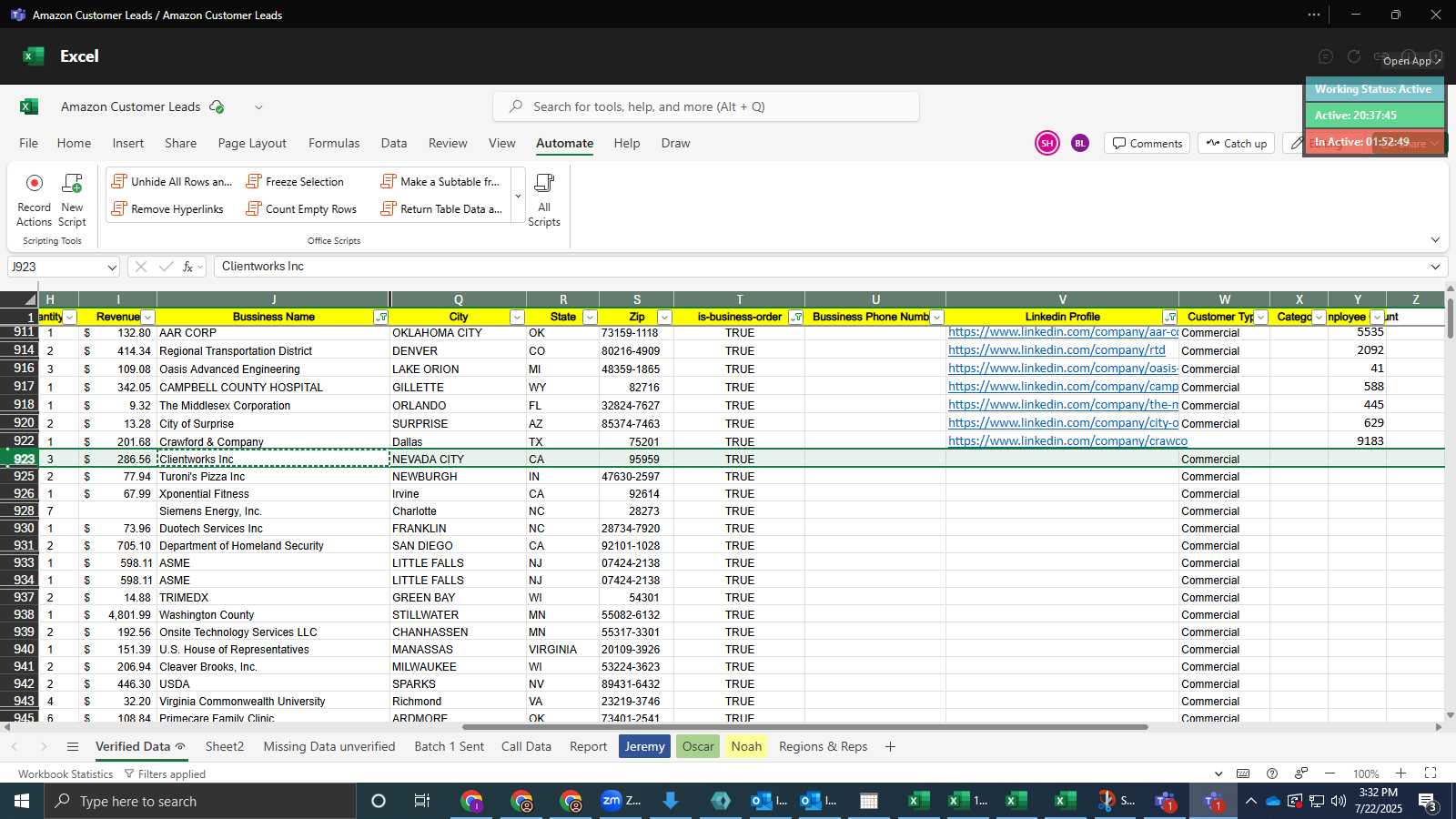Run Count Empty Rows script
1456x819 pixels.
click(301, 209)
